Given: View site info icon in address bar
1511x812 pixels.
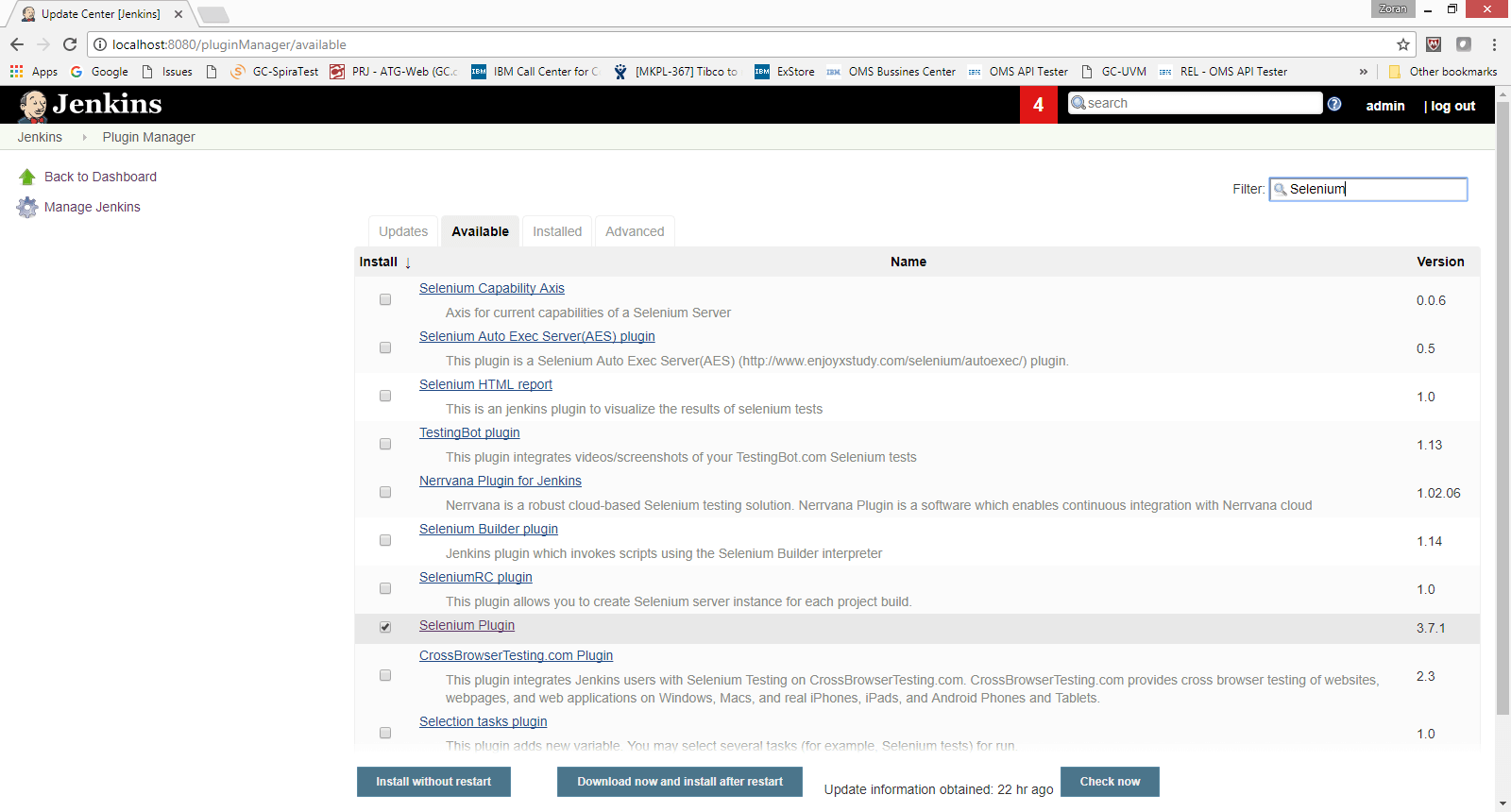Looking at the screenshot, I should pos(100,44).
